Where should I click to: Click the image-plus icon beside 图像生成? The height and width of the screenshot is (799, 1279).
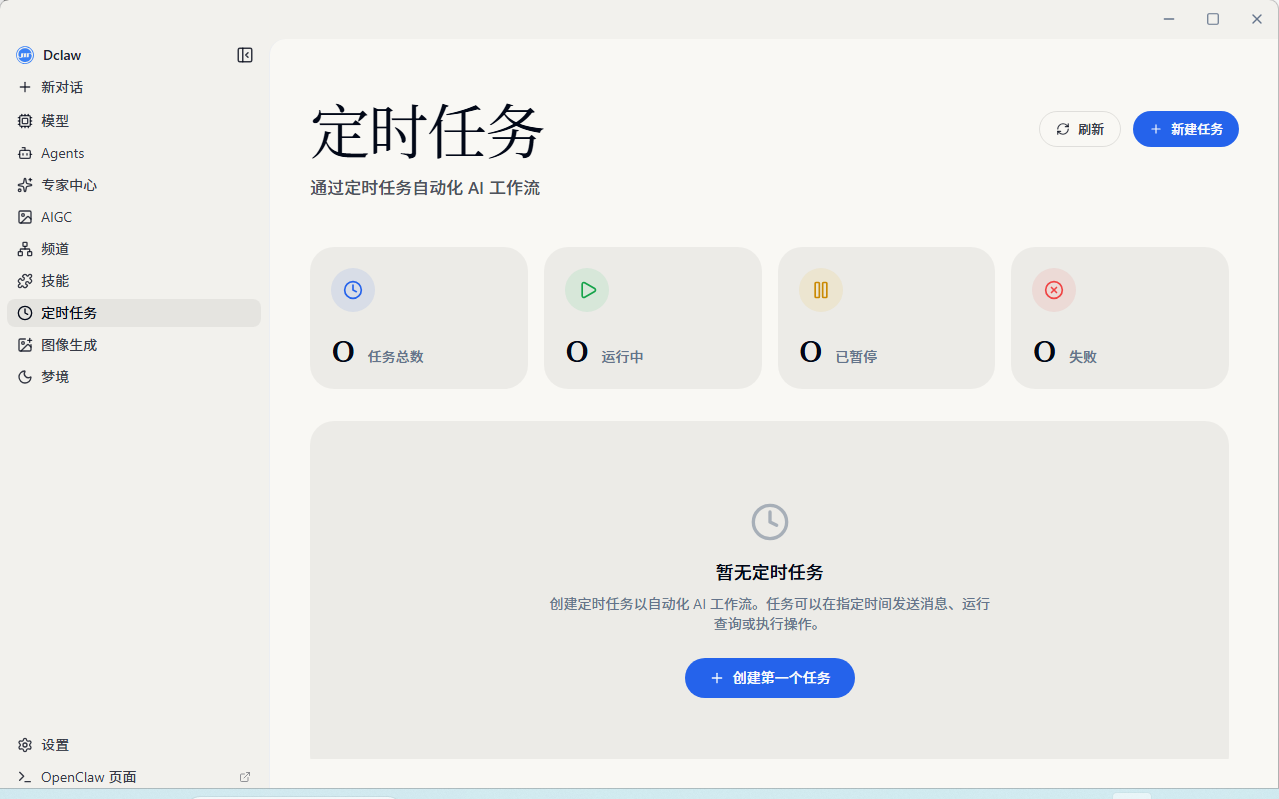point(25,345)
